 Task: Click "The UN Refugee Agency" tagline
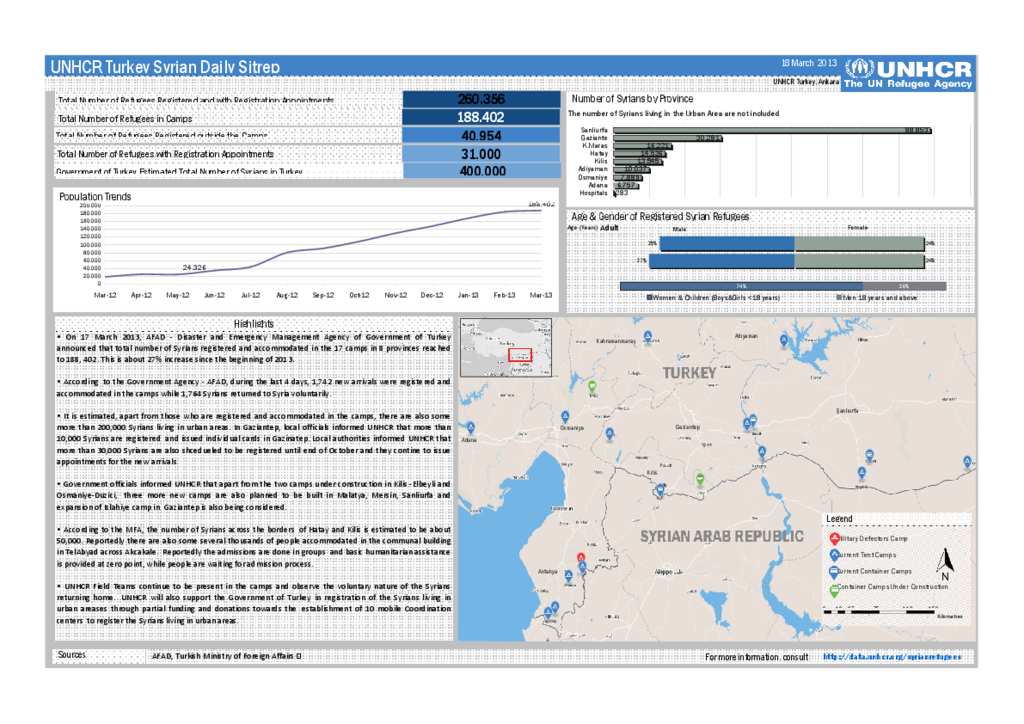[x=908, y=84]
